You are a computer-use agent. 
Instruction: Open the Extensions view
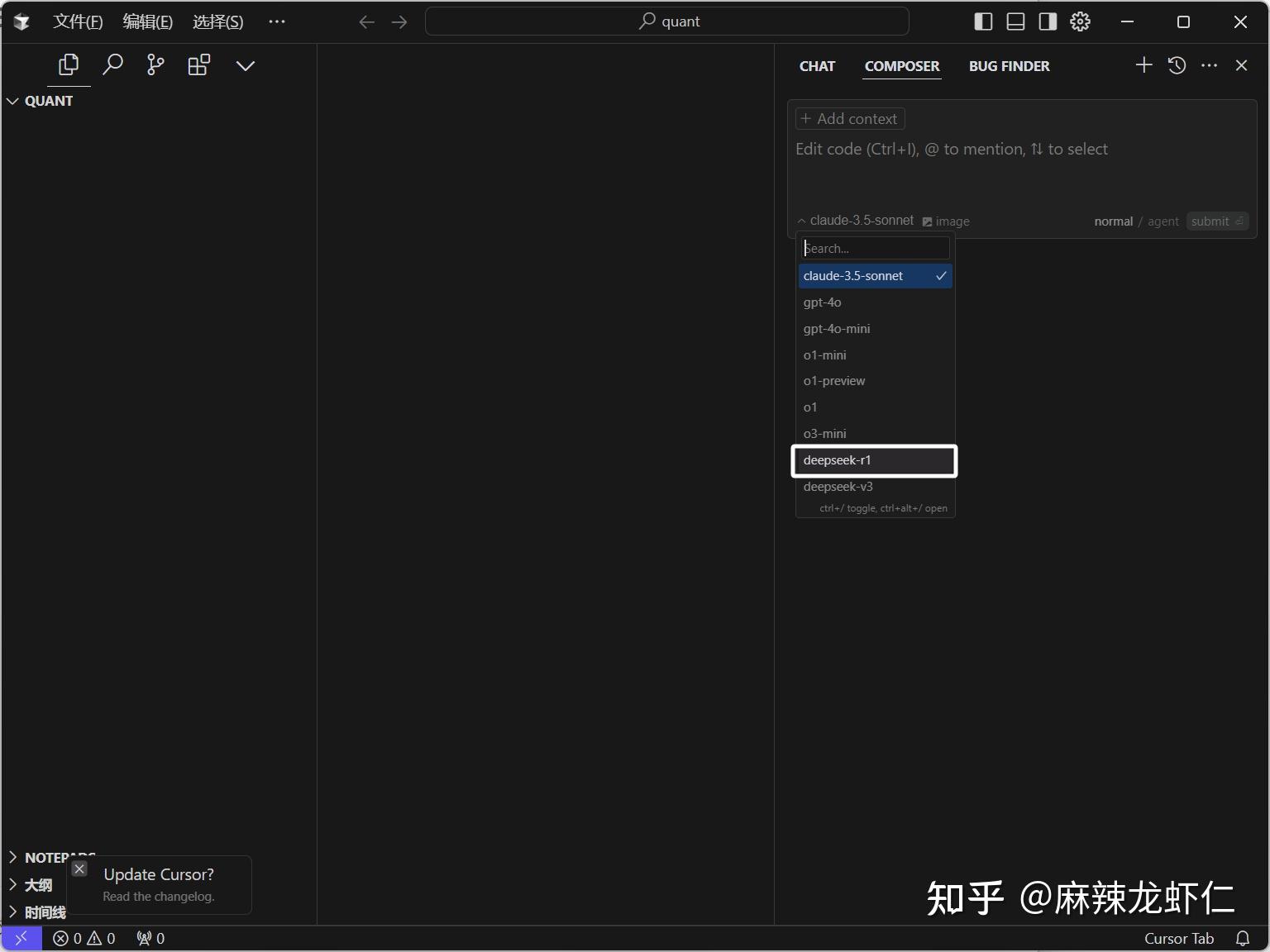[198, 64]
